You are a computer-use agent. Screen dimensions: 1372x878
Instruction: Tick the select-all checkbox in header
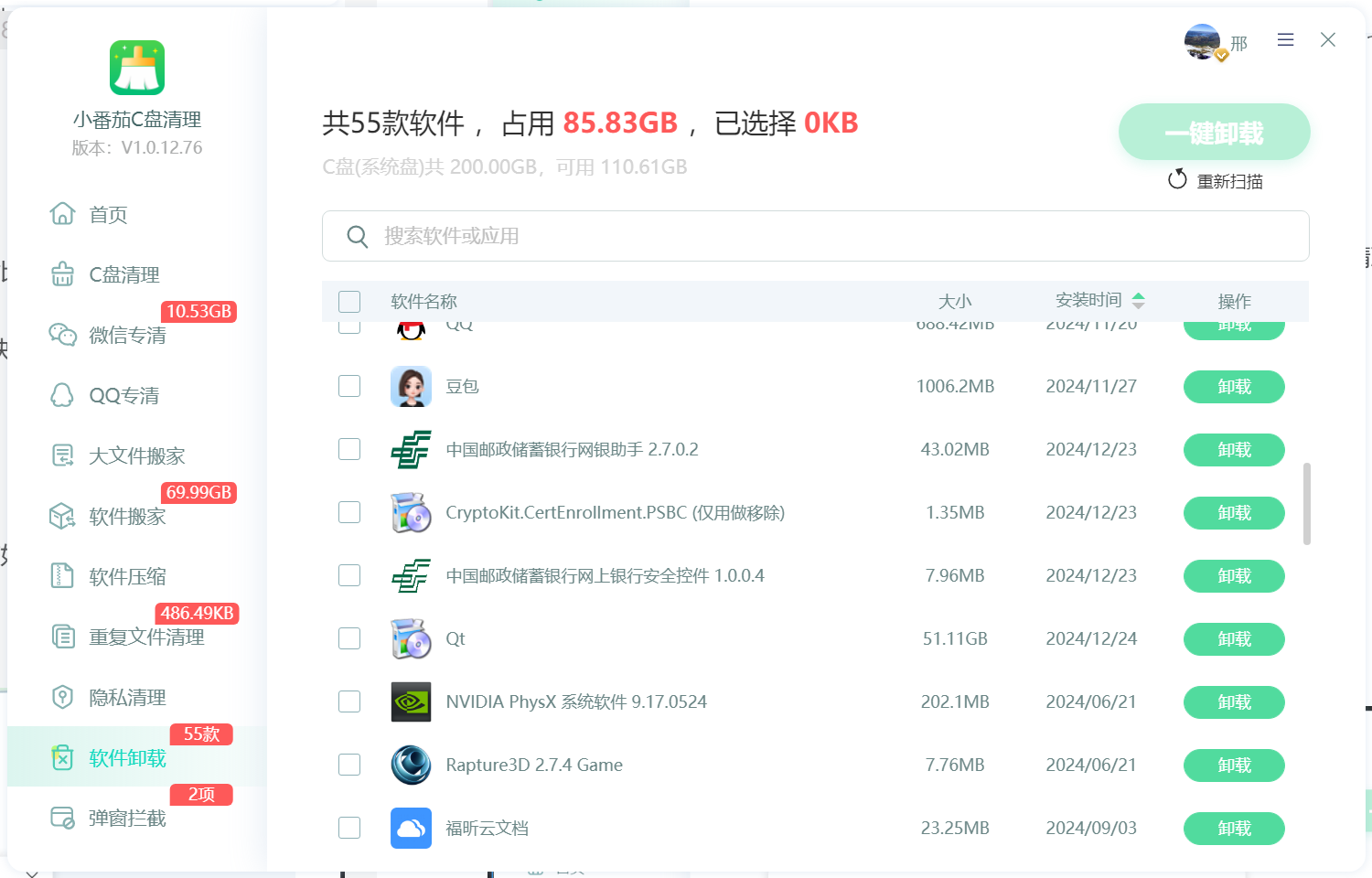click(x=349, y=302)
